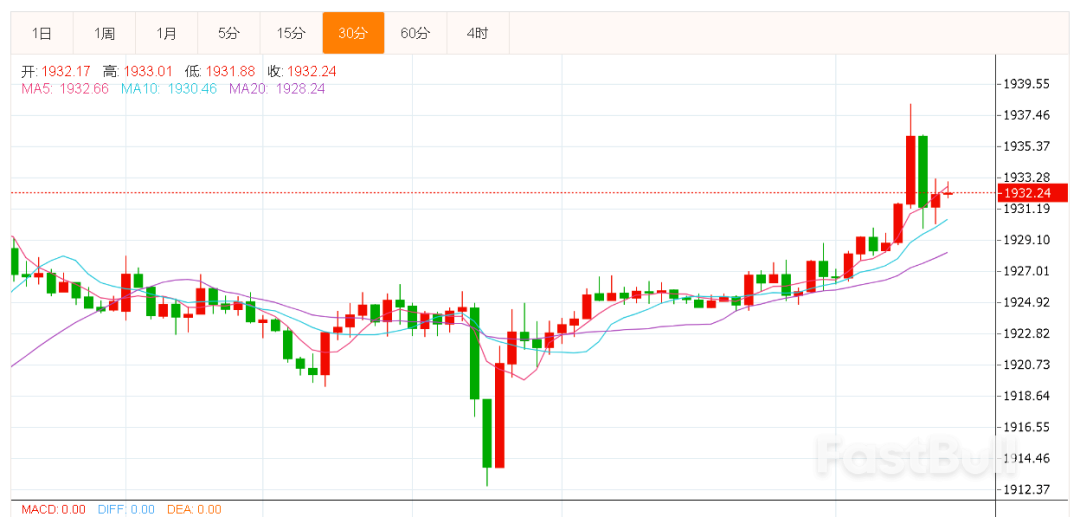Click the 1939.55 price axis label
The image size is (1080, 517).
click(x=1026, y=84)
